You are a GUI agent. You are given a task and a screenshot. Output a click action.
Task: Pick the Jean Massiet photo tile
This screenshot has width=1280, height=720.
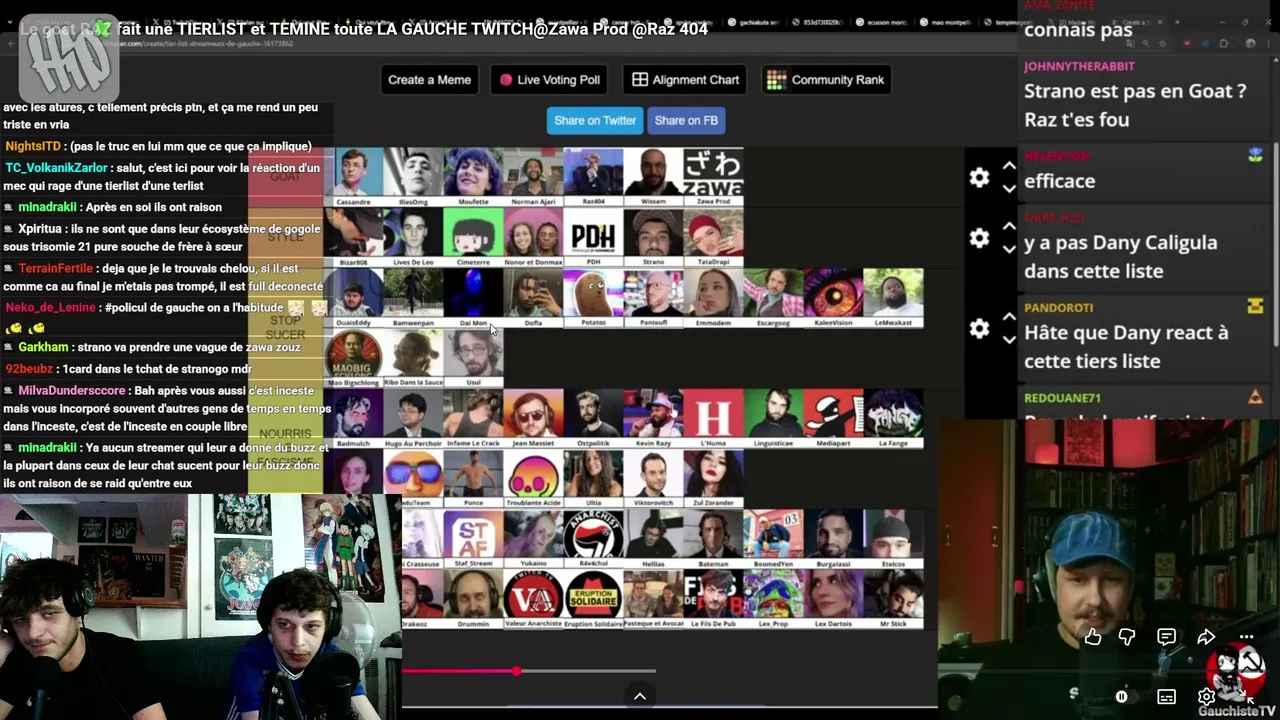click(x=533, y=417)
